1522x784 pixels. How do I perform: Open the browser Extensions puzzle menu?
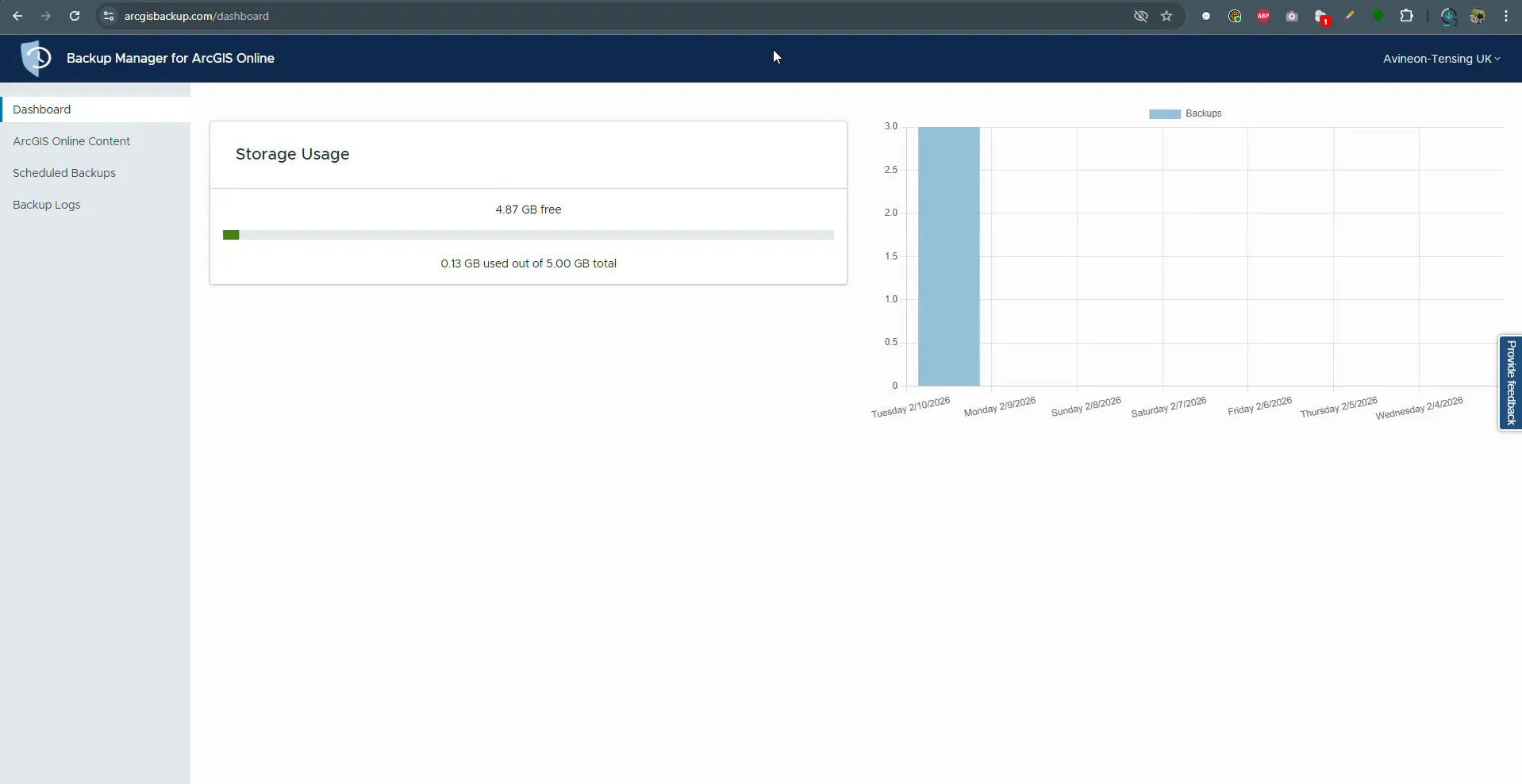1406,16
